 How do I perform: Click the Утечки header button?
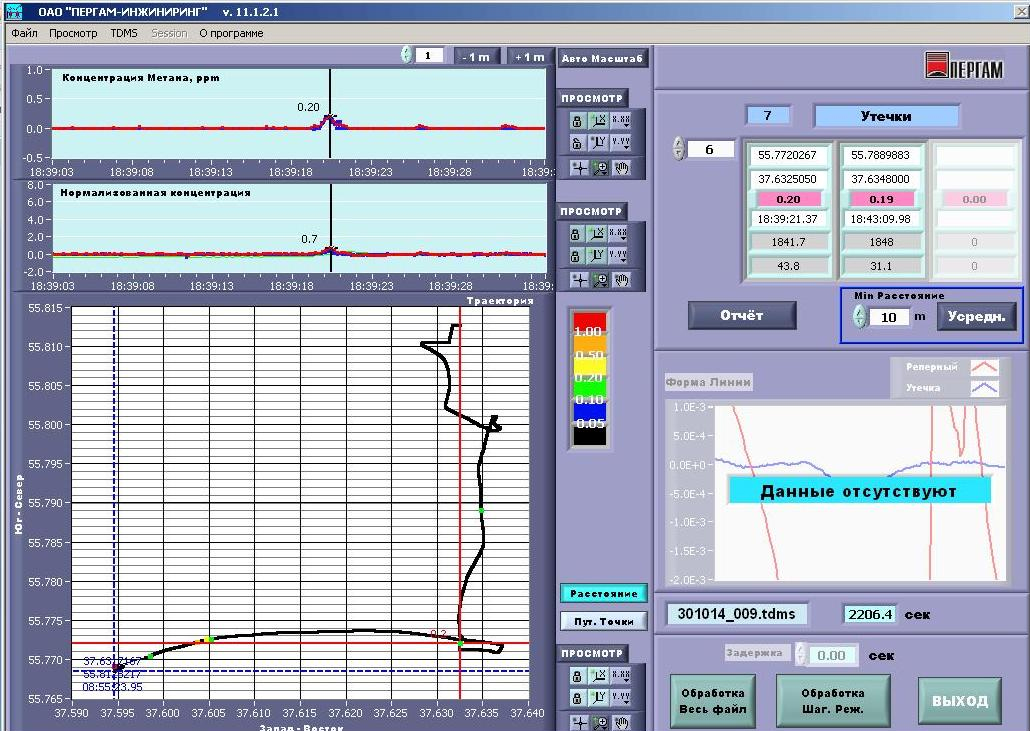[x=886, y=116]
